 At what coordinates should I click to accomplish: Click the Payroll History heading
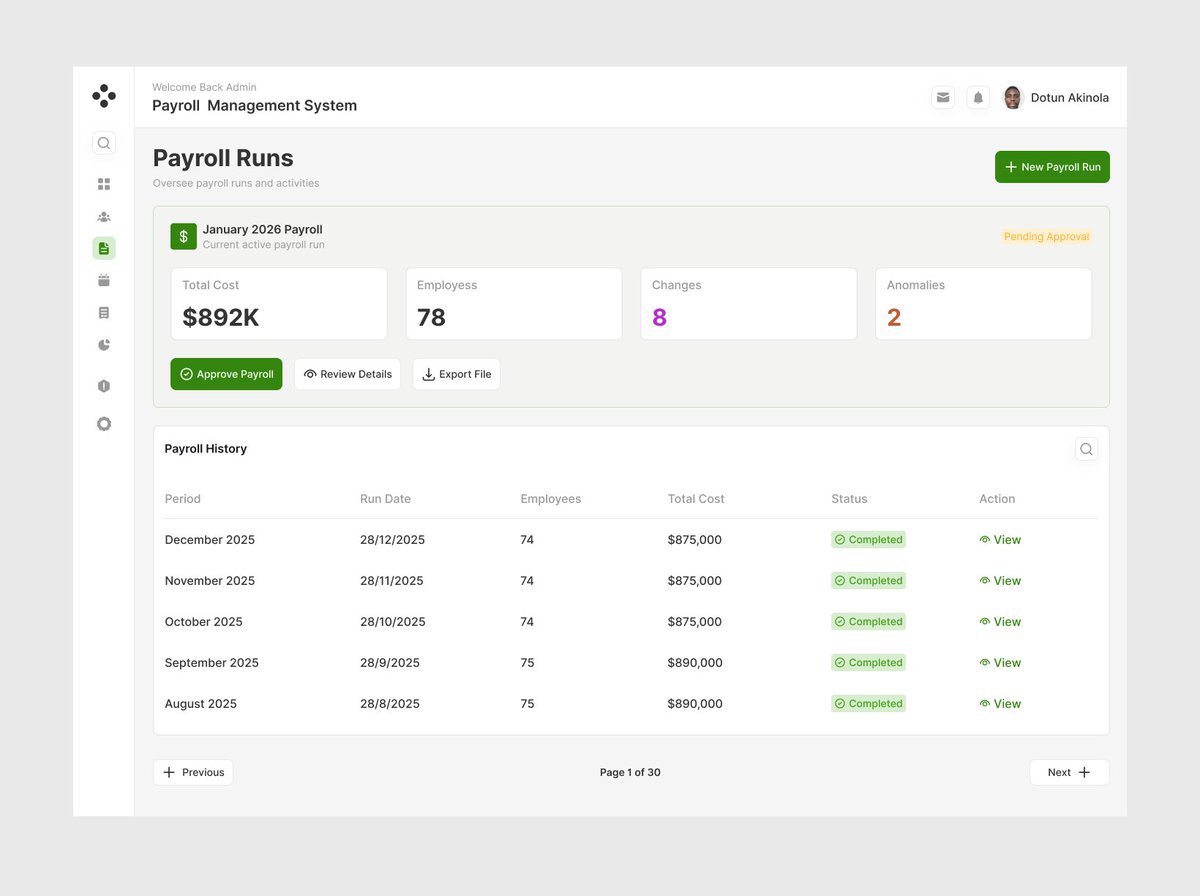click(x=206, y=449)
